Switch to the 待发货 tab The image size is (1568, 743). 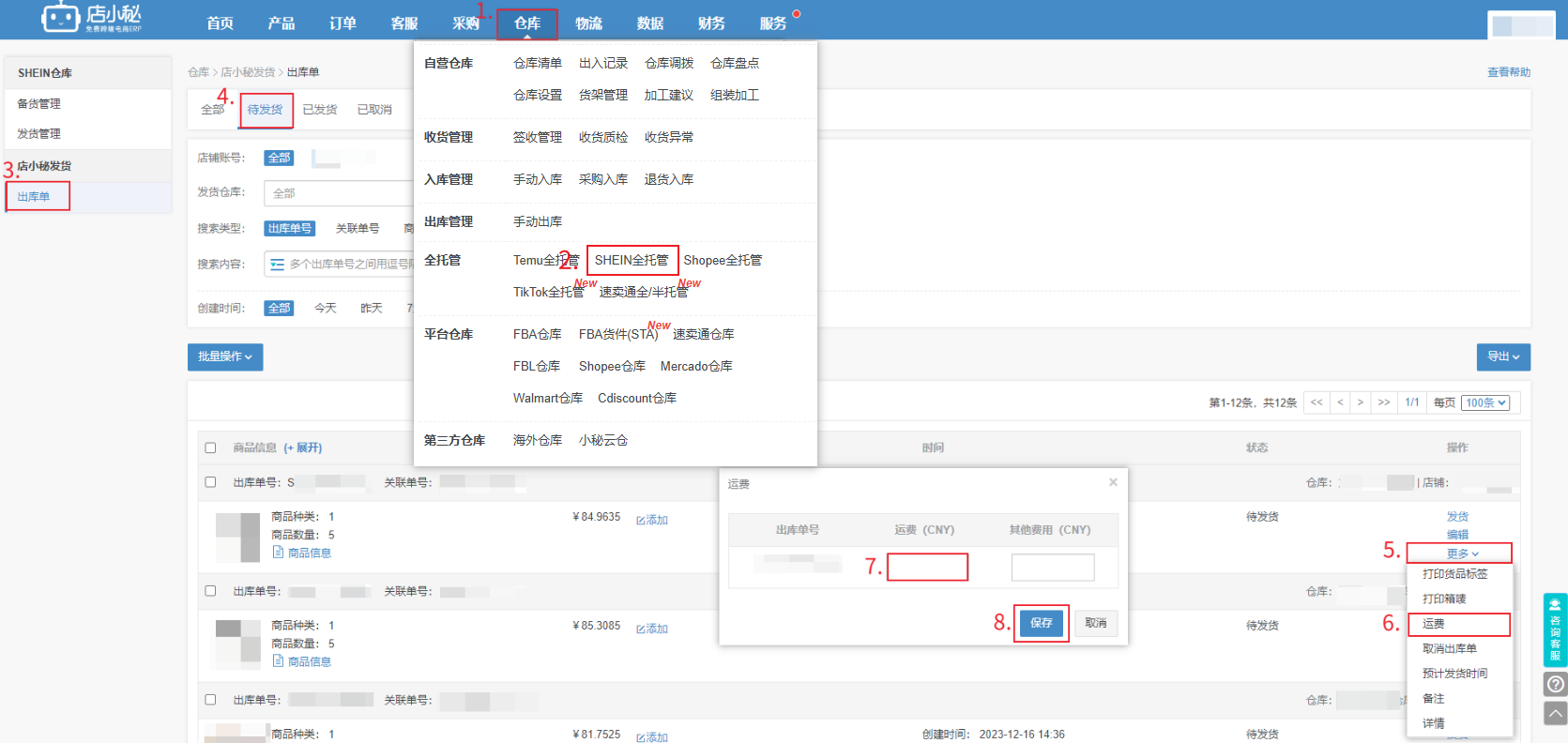coord(266,110)
